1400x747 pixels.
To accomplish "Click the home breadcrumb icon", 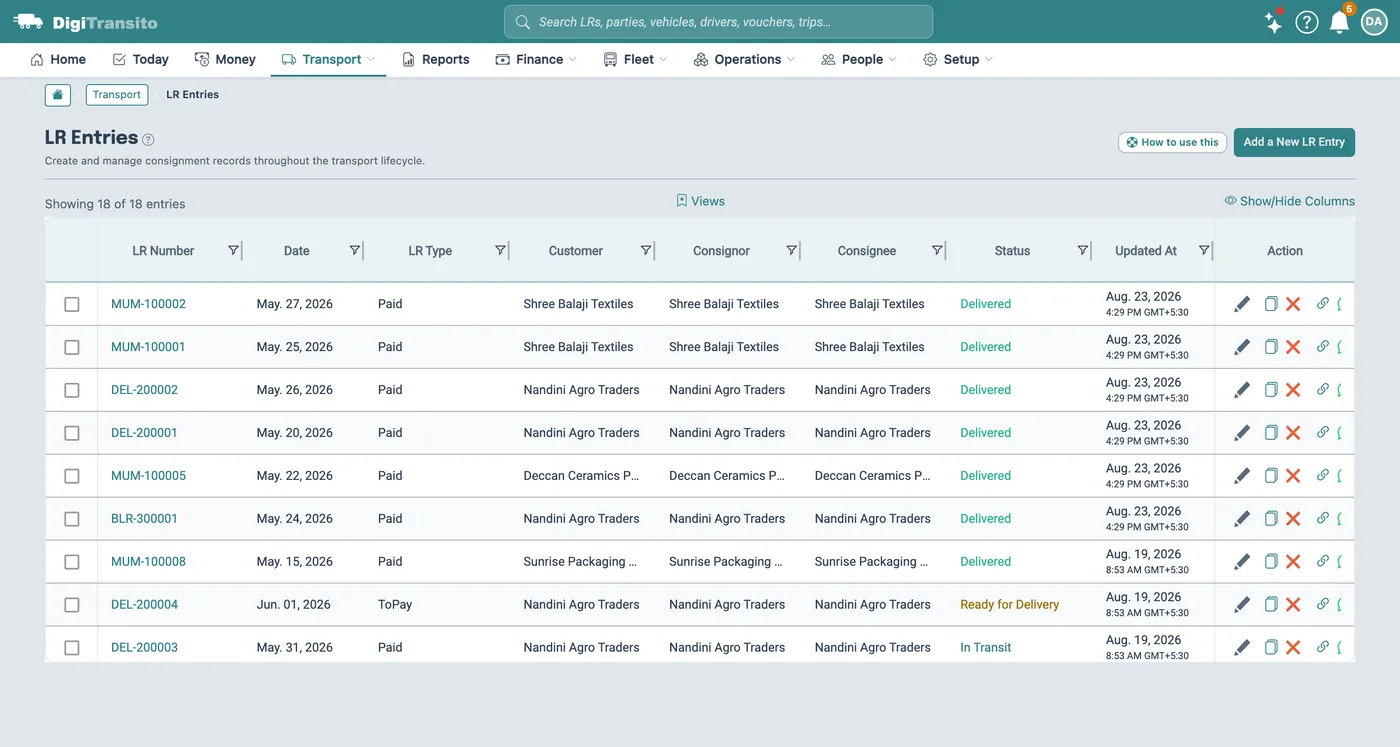I will point(58,95).
